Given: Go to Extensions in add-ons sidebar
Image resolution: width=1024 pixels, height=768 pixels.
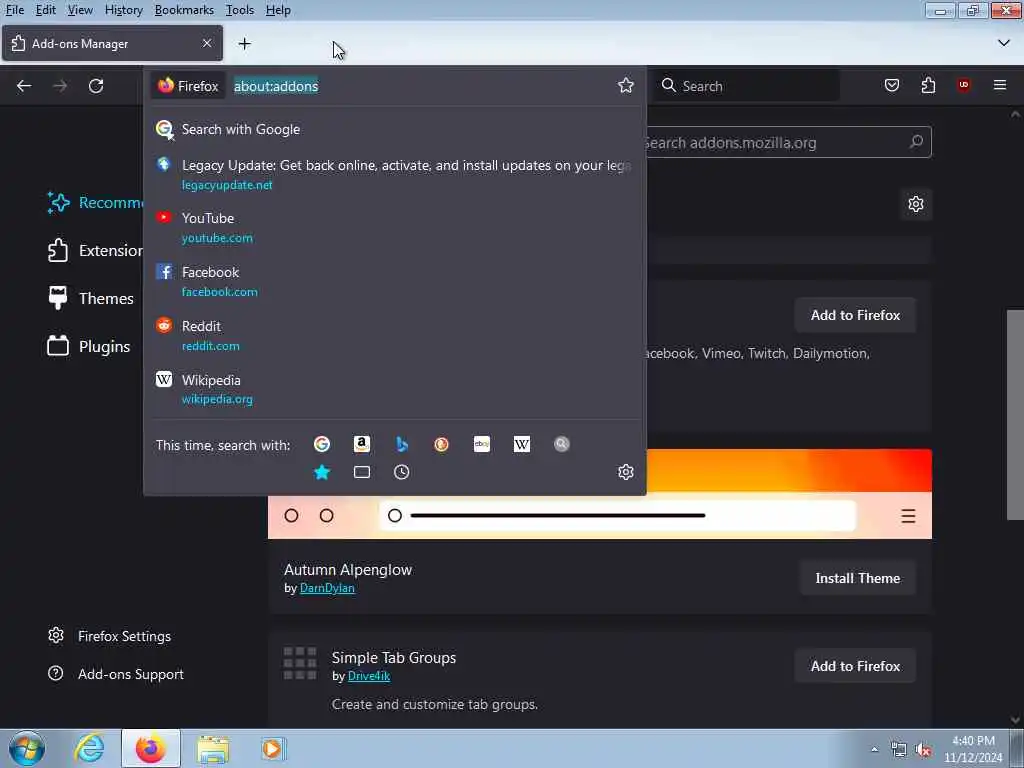Looking at the screenshot, I should click(x=95, y=250).
